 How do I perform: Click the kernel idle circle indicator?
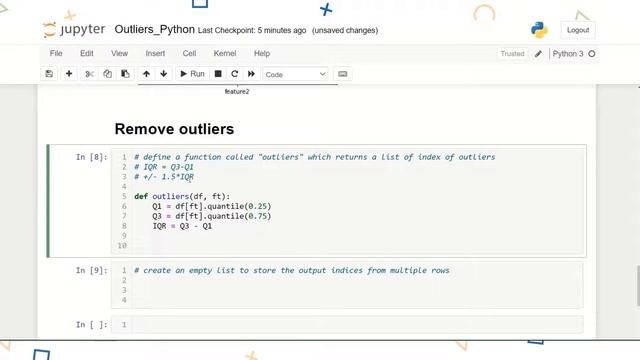click(592, 54)
